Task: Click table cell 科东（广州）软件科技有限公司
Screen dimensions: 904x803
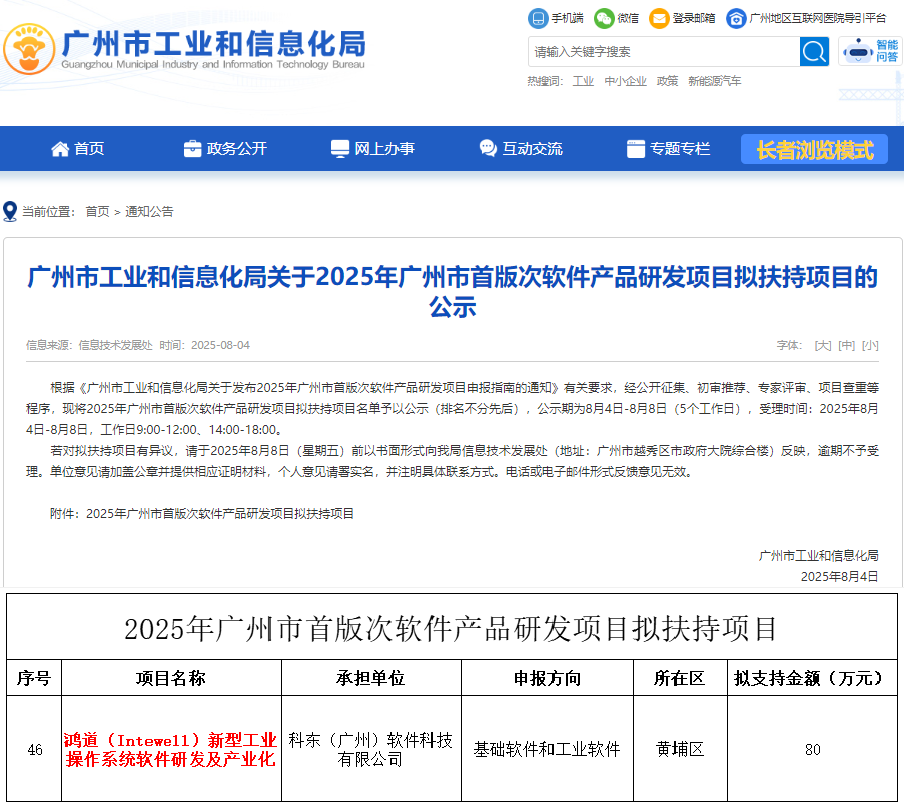Action: tap(371, 749)
